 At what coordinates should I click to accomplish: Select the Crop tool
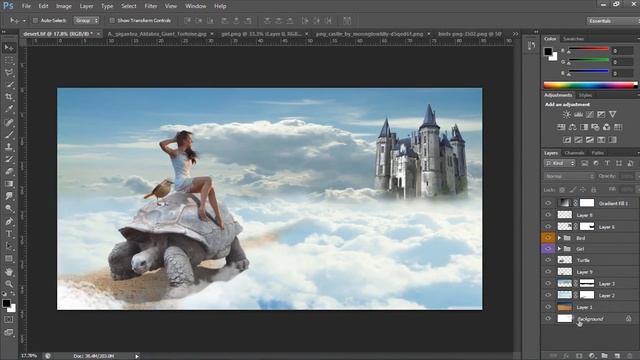[9, 97]
